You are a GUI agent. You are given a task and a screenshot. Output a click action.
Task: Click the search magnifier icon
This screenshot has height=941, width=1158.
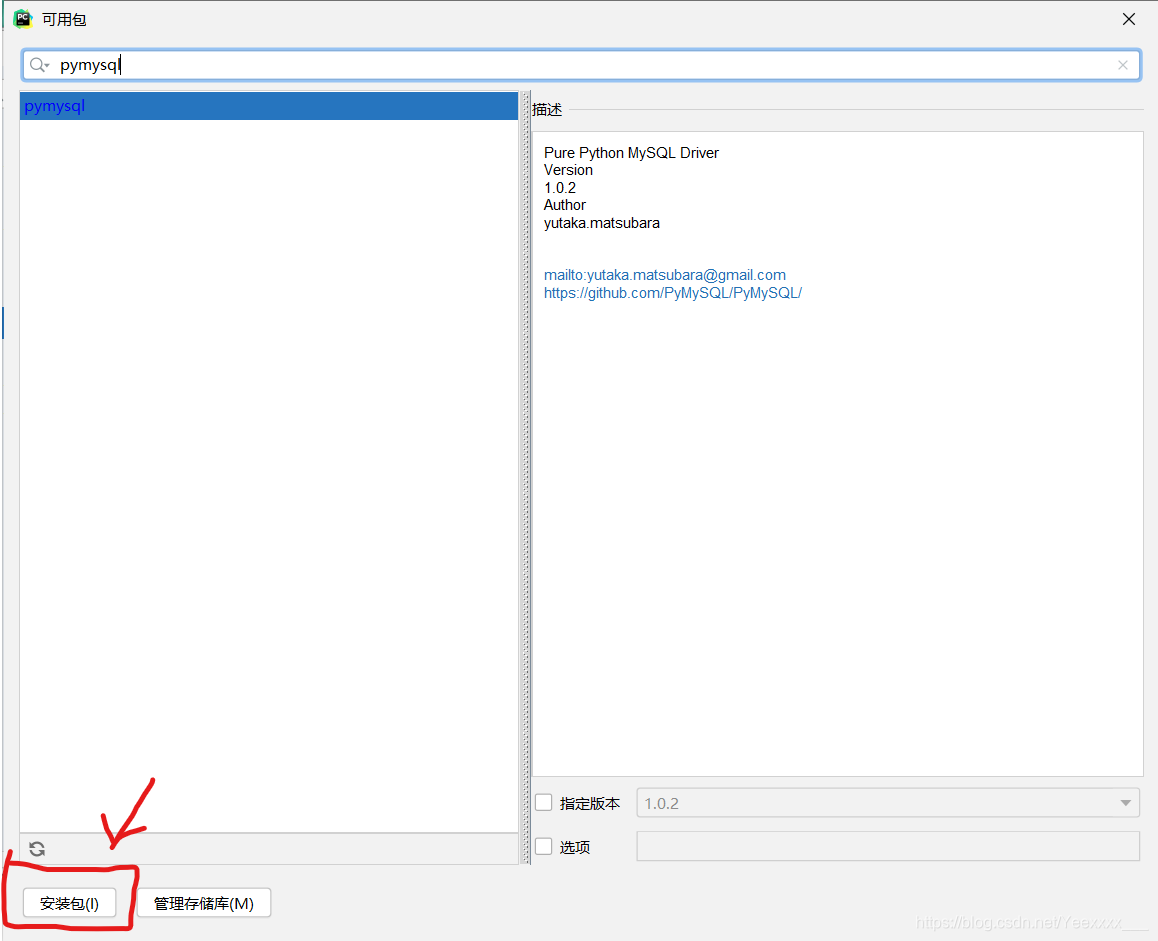tap(38, 65)
